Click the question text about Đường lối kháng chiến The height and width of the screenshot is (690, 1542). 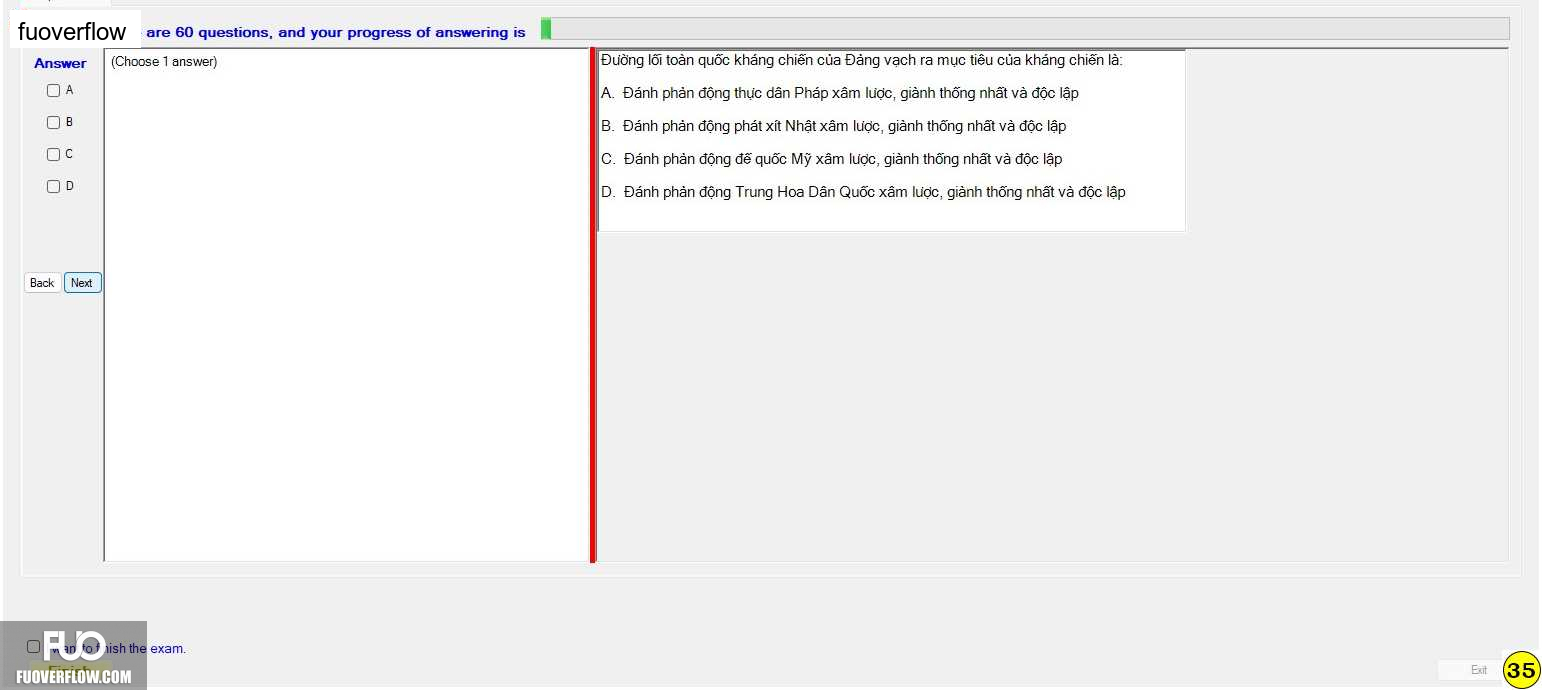point(862,60)
